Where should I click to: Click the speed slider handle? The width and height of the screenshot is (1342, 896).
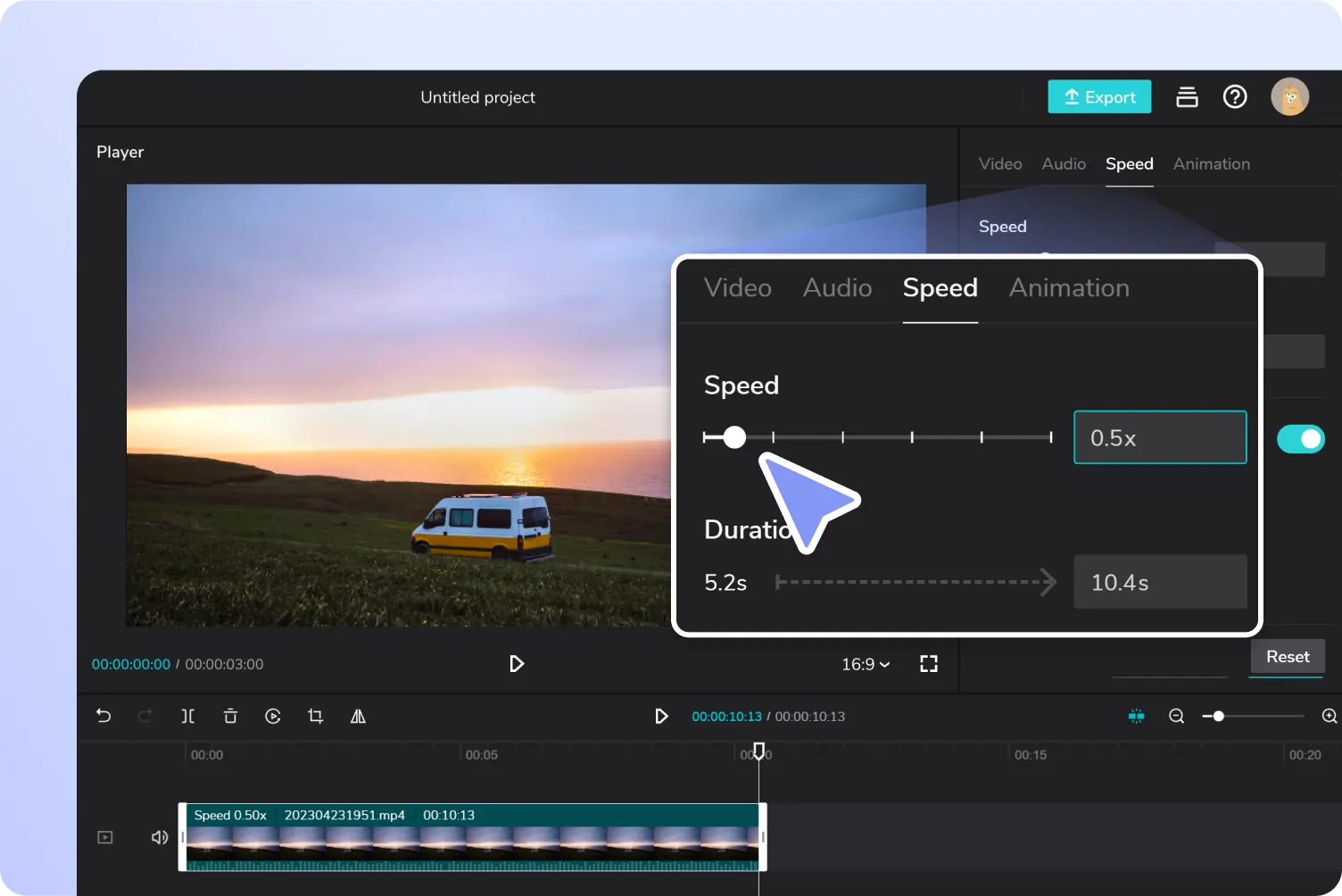pos(734,437)
